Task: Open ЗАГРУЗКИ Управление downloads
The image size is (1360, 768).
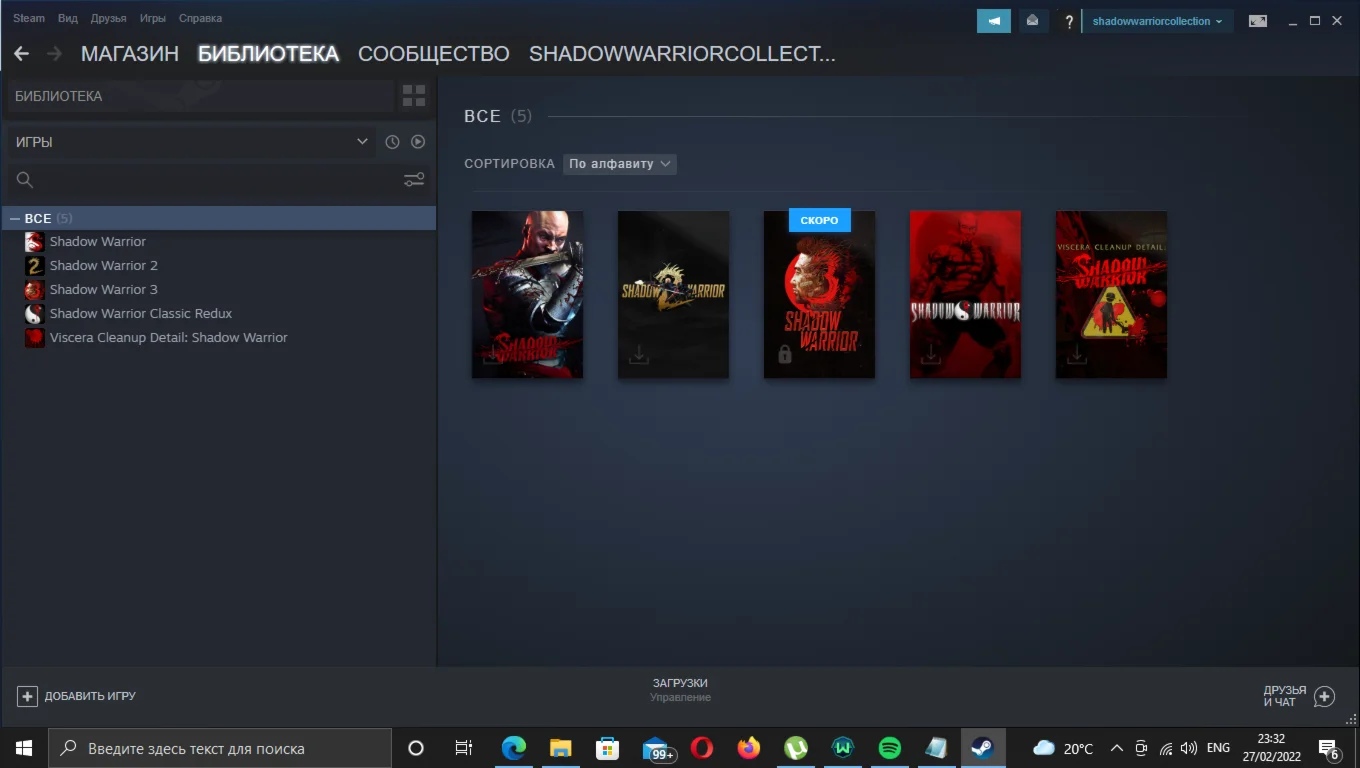Action: coord(680,690)
